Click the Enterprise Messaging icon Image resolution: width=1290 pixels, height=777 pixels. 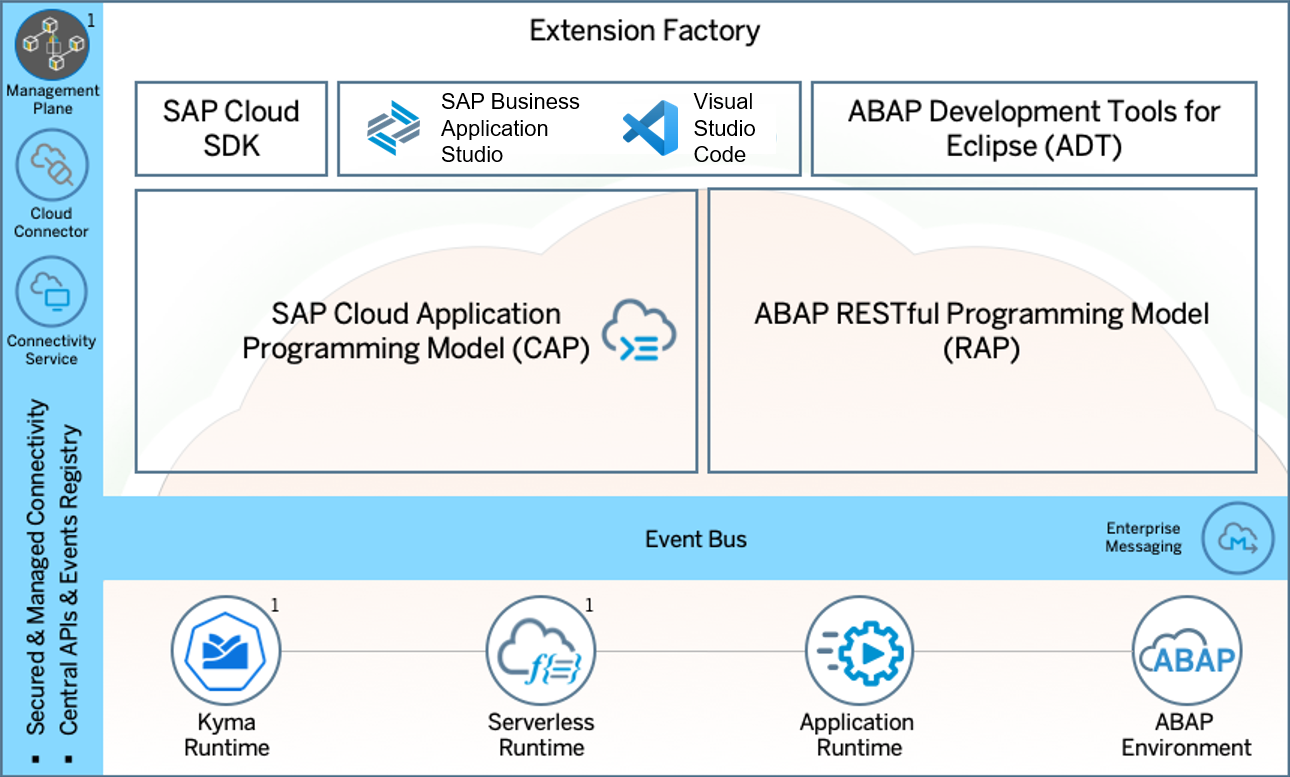(1238, 538)
